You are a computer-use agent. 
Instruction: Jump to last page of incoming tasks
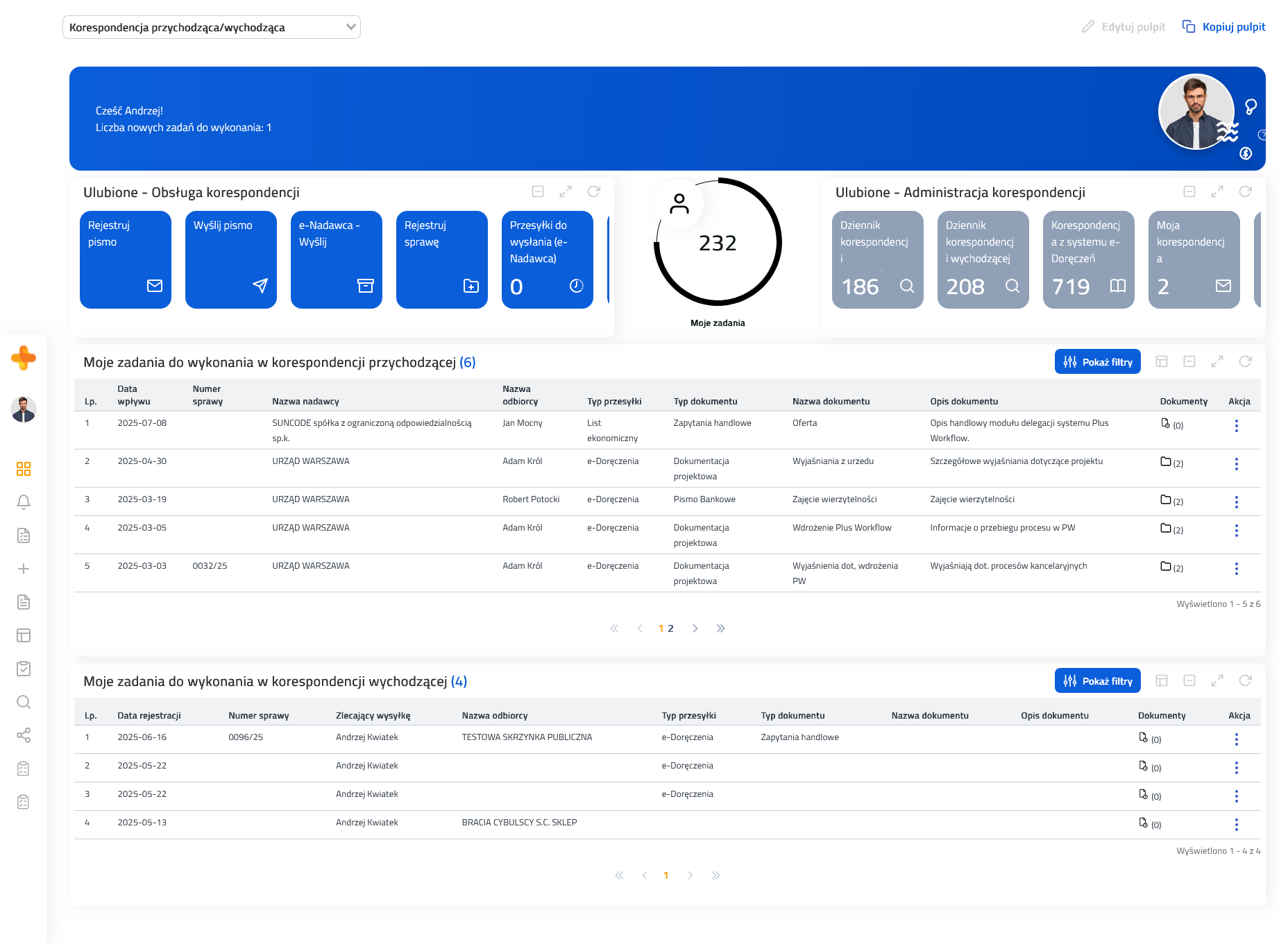click(720, 628)
